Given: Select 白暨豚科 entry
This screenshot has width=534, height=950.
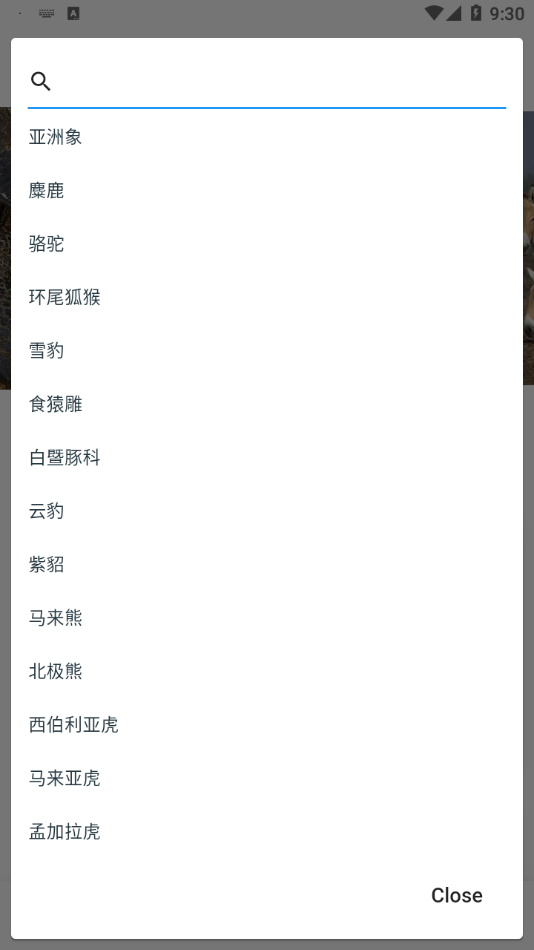Looking at the screenshot, I should [x=267, y=457].
